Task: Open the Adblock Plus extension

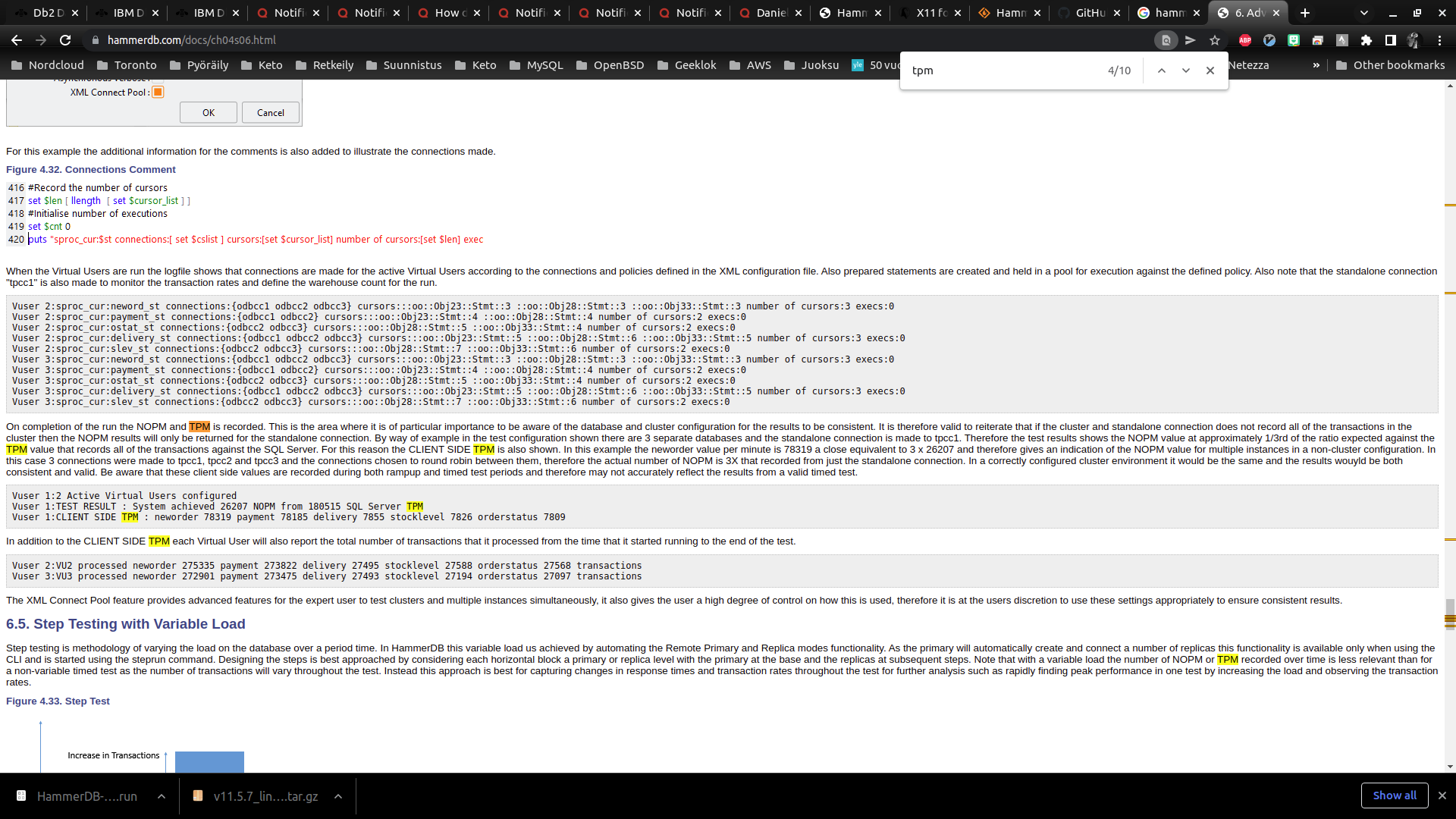Action: pyautogui.click(x=1245, y=40)
